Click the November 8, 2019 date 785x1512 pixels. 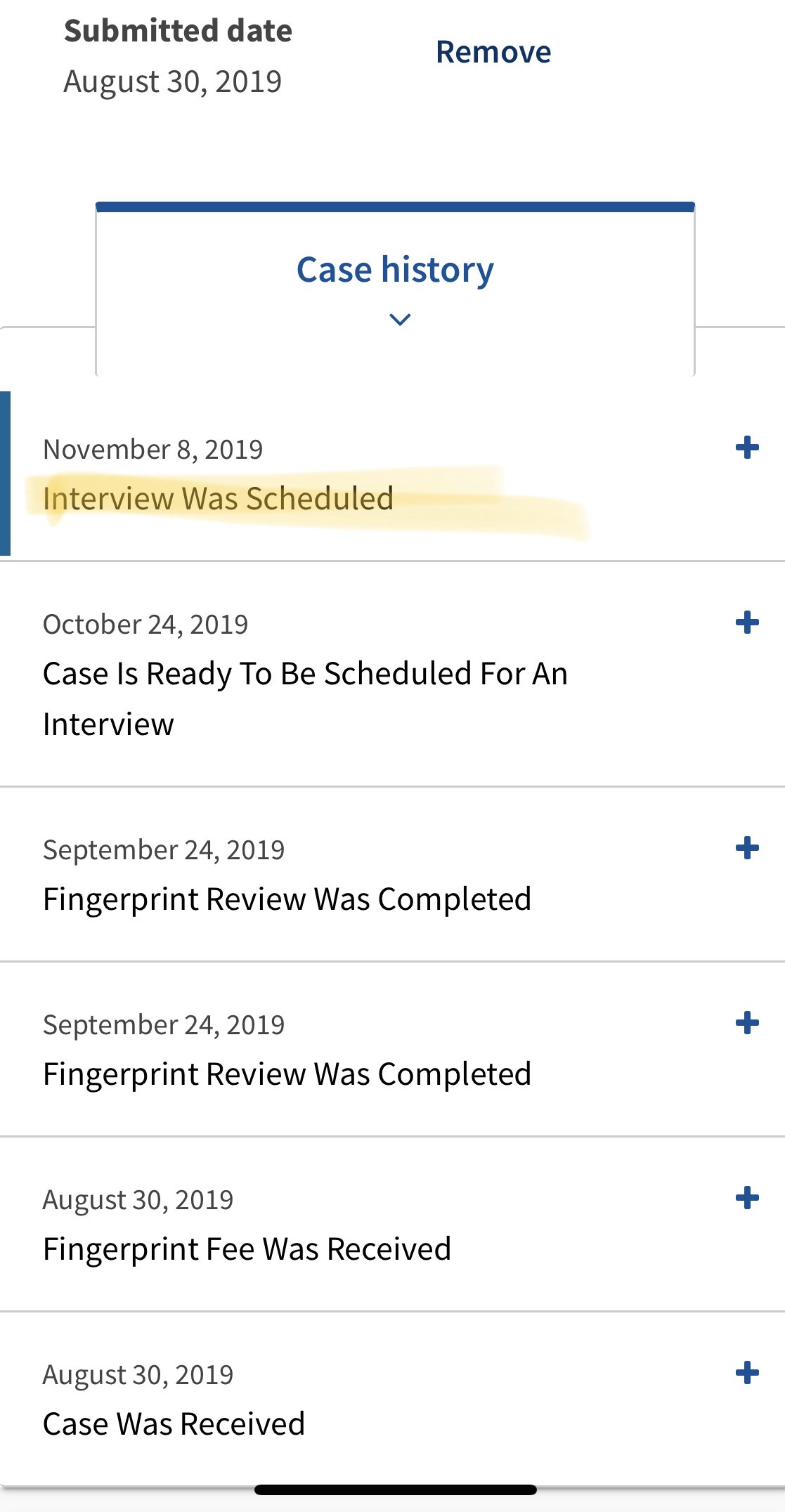click(x=153, y=450)
